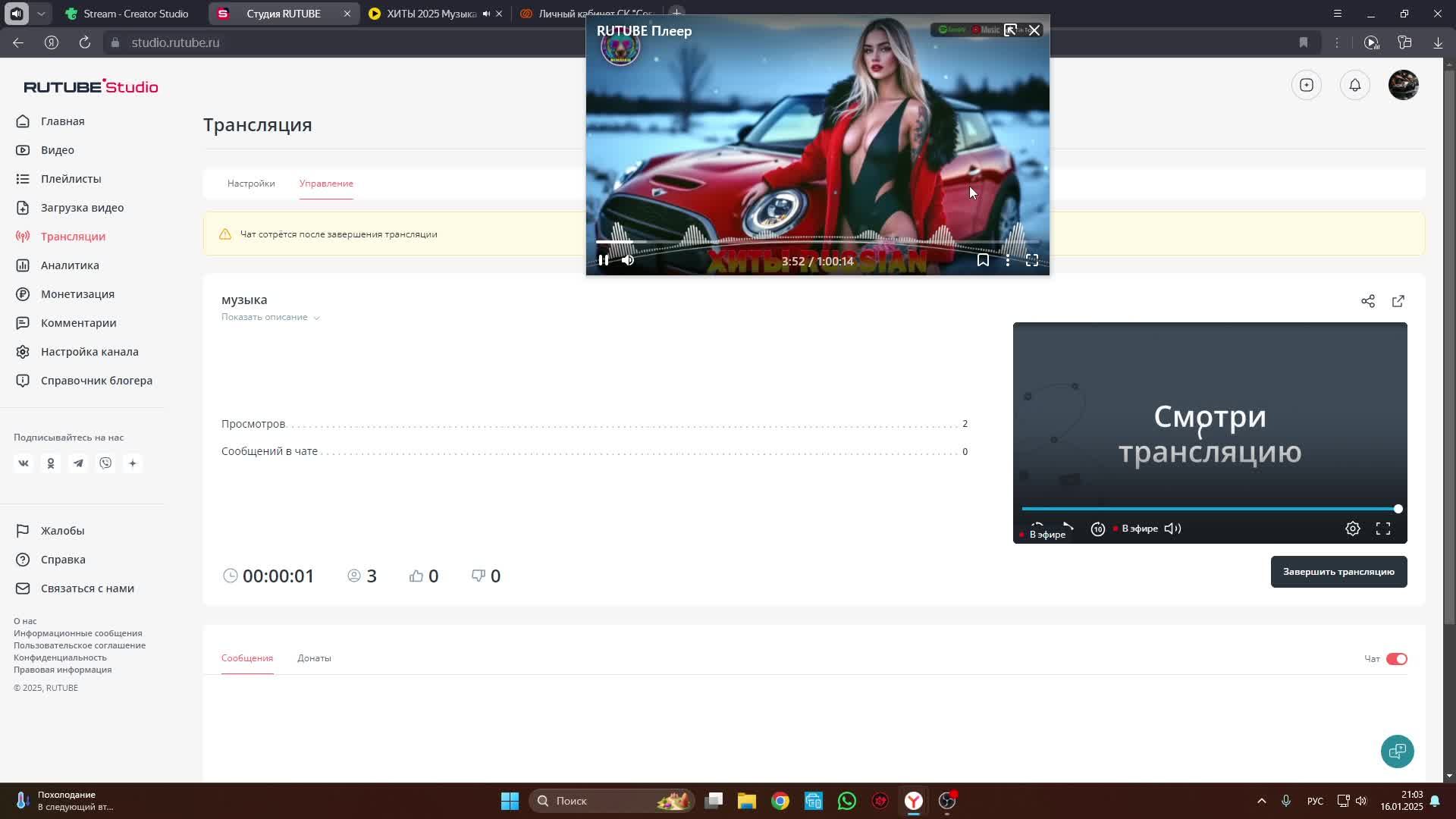The image size is (1456, 819).
Task: Click the add content plus icon in header
Action: tap(1307, 85)
